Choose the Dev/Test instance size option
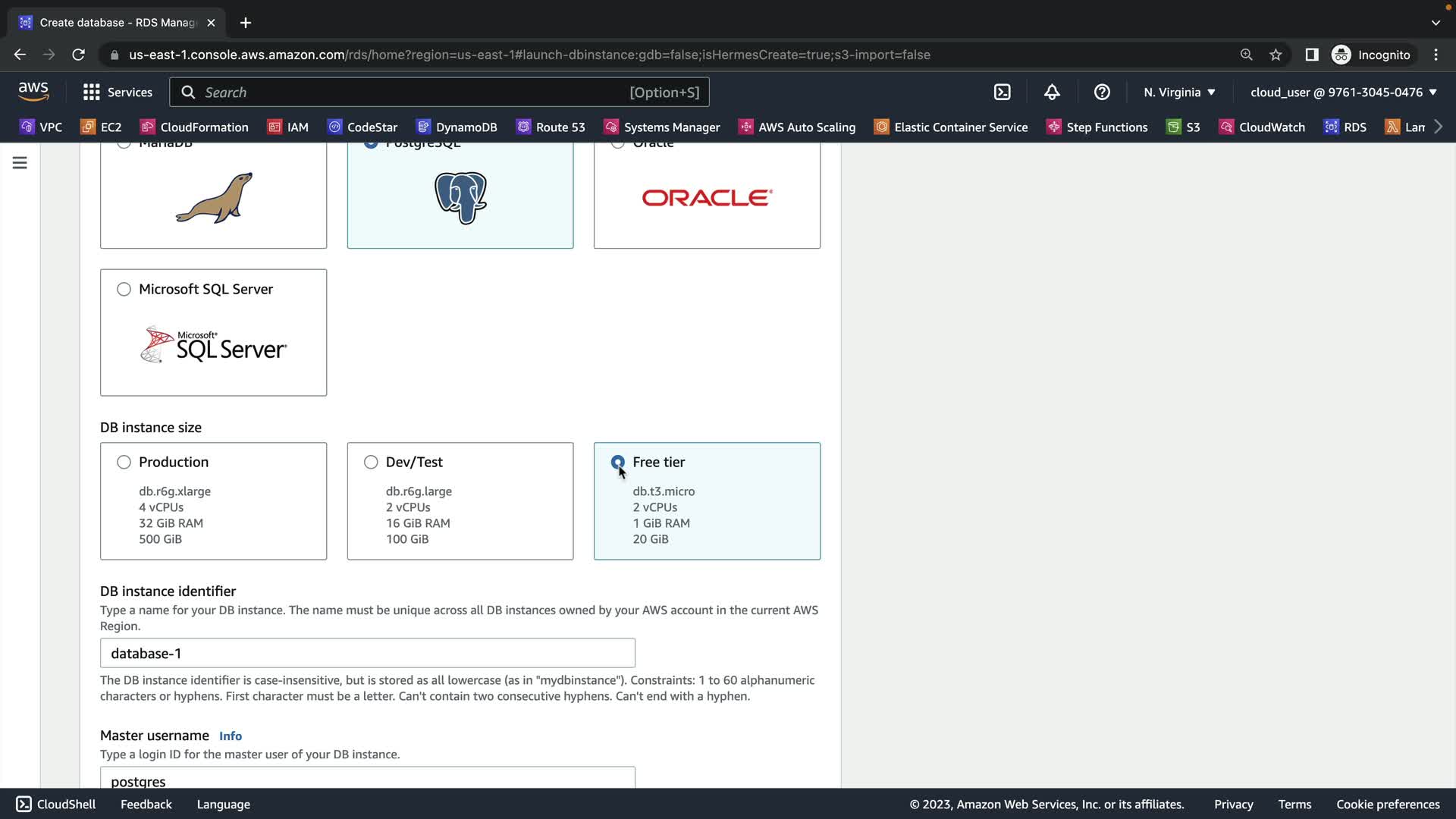 point(371,462)
